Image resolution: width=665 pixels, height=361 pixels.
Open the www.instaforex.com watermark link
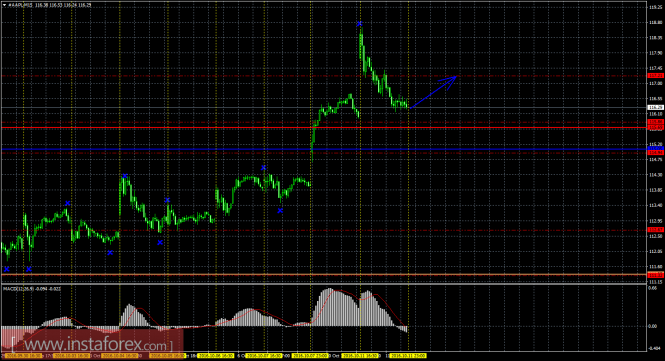tap(92, 343)
